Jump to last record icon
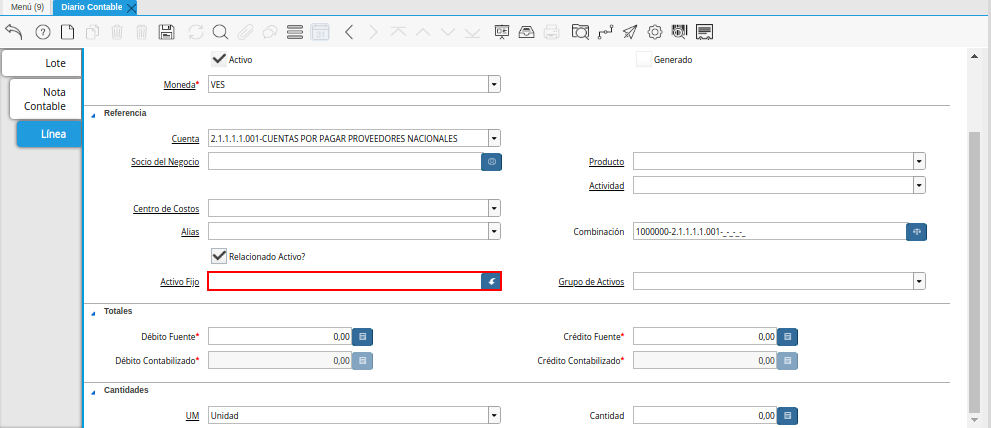Image resolution: width=991 pixels, height=428 pixels. [x=472, y=32]
